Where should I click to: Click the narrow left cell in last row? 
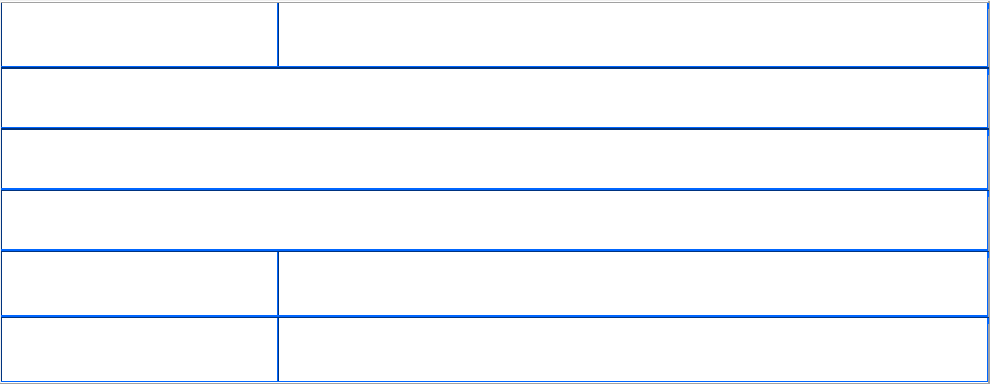140,349
